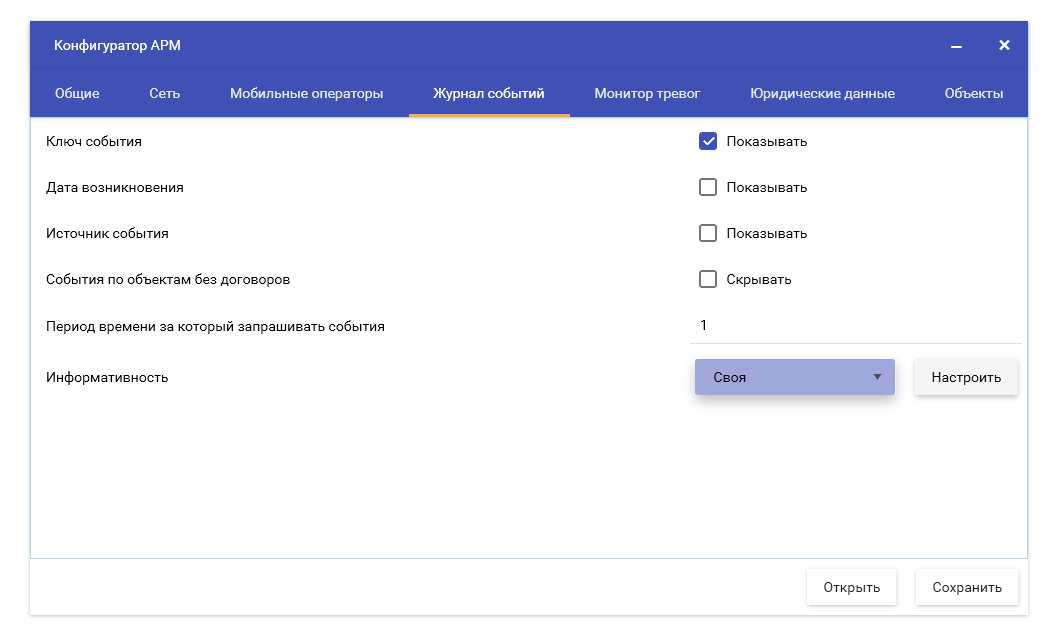Screen dimensions: 1063x640
Task: Click the Источник события label
Action: (x=107, y=234)
